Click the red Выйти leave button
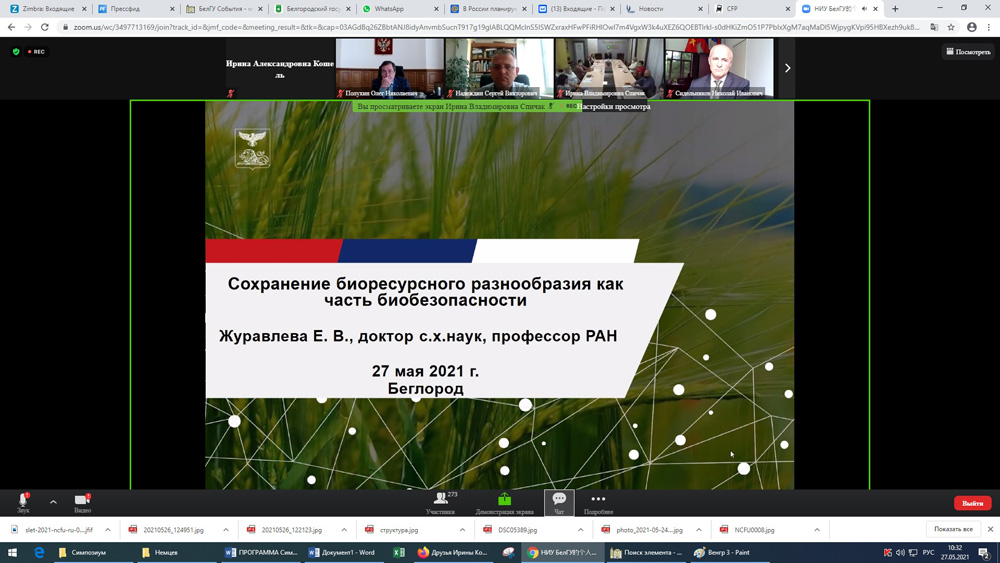 point(971,503)
